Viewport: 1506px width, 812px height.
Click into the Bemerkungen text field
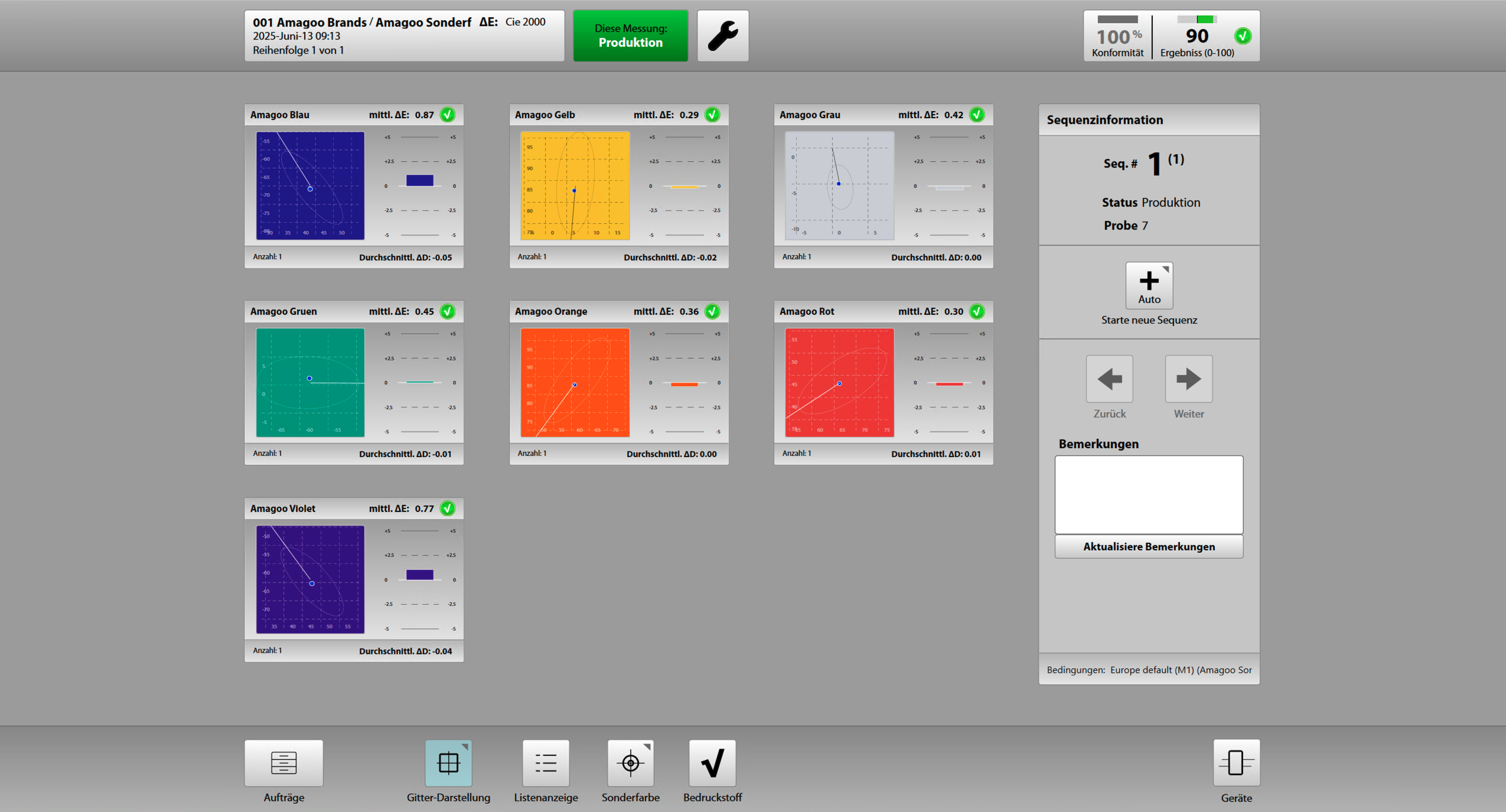[1149, 494]
